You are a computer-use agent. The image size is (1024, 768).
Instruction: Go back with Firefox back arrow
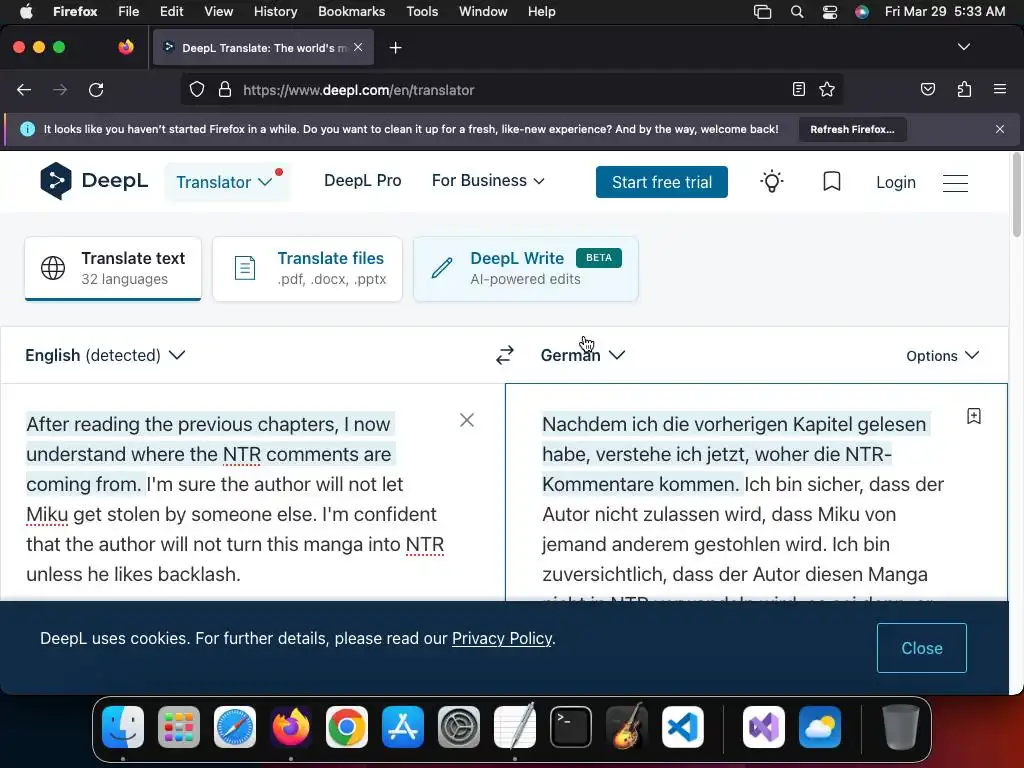point(24,90)
